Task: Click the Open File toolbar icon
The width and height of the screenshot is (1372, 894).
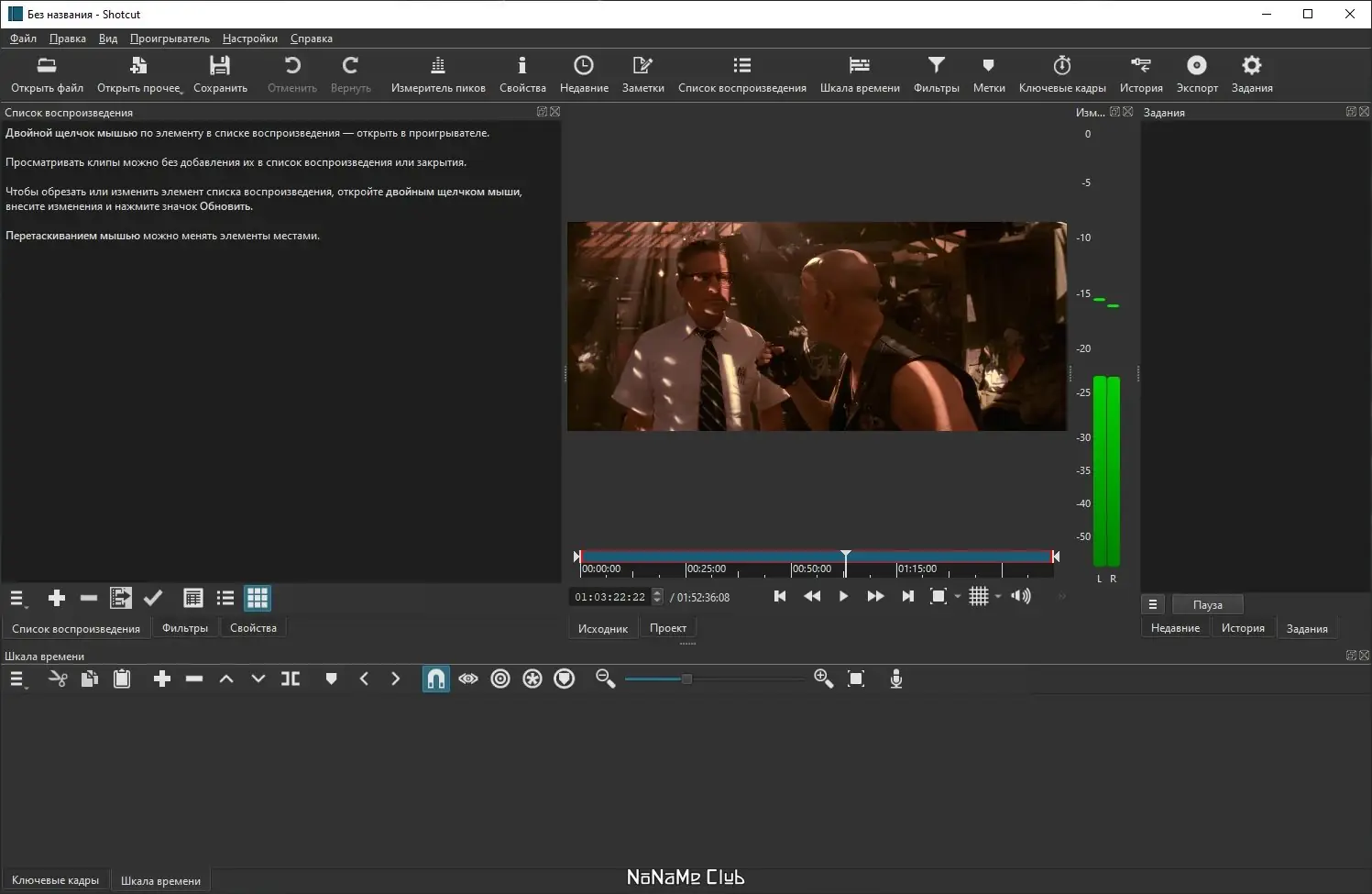Action: pos(47,65)
